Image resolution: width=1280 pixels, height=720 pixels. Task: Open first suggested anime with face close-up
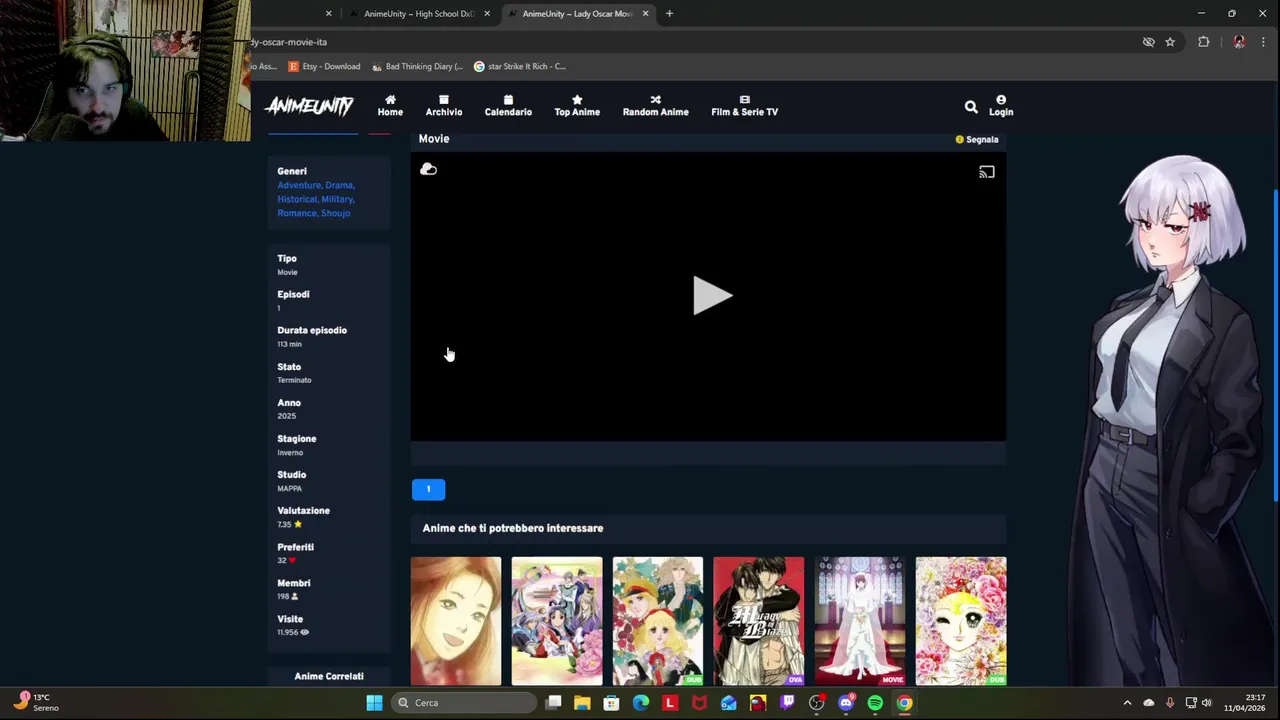point(456,621)
